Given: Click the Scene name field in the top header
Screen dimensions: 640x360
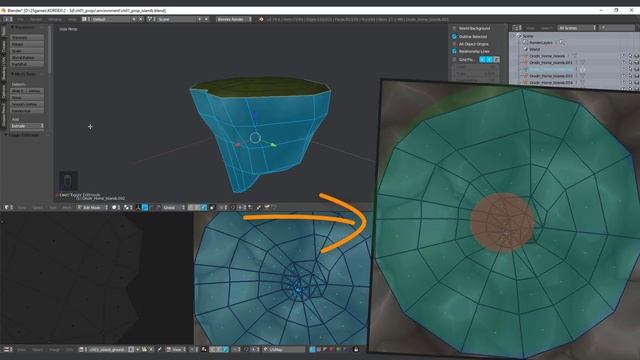Looking at the screenshot, I should (175, 19).
